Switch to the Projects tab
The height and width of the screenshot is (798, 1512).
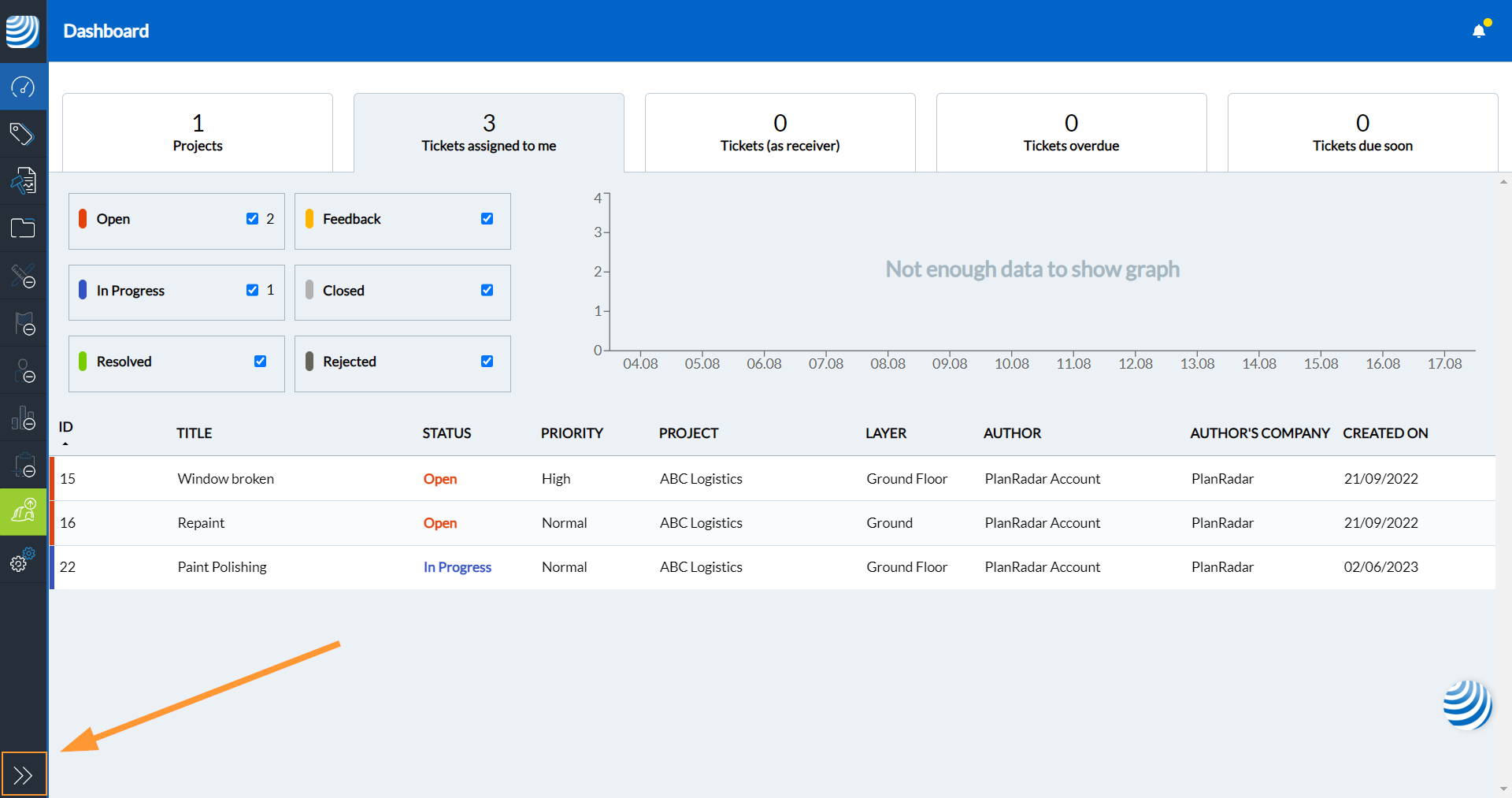(198, 132)
